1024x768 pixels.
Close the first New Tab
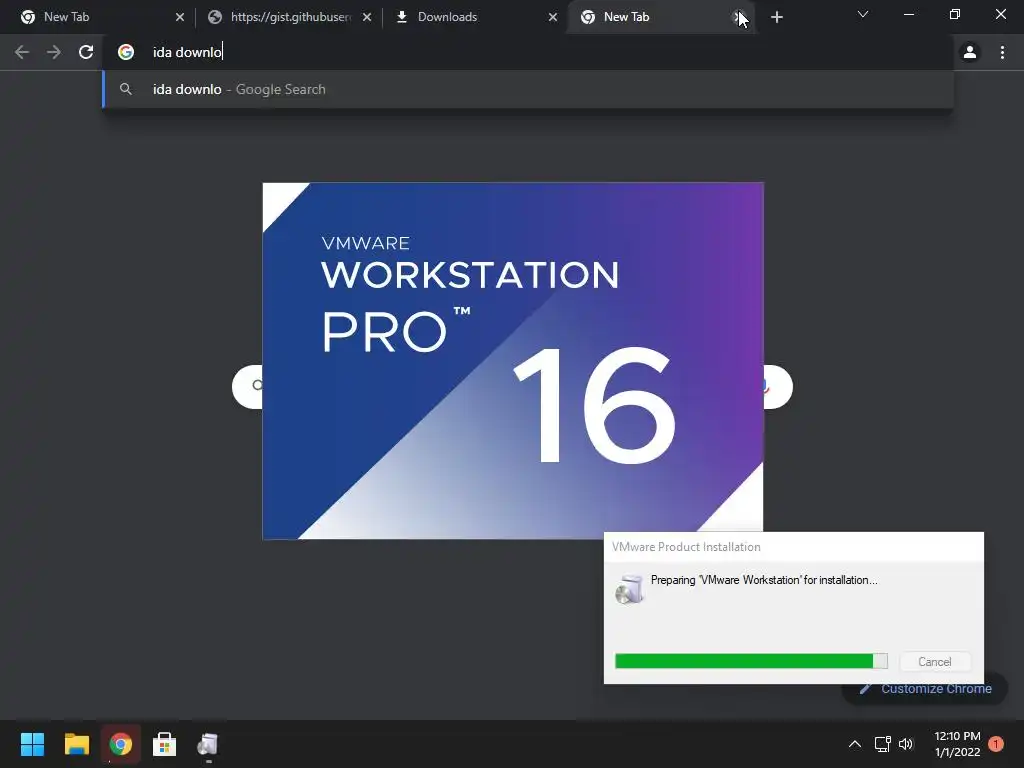click(180, 17)
